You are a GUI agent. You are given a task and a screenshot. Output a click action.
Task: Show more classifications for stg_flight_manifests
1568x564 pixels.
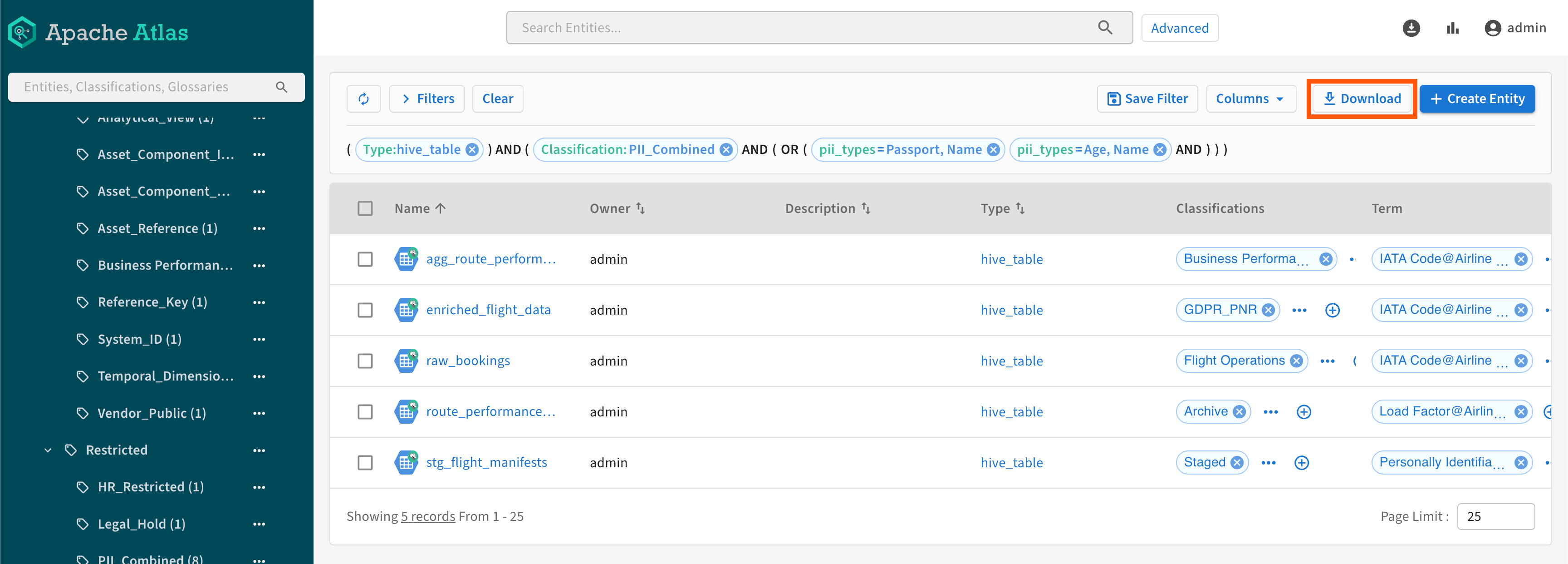click(1268, 463)
